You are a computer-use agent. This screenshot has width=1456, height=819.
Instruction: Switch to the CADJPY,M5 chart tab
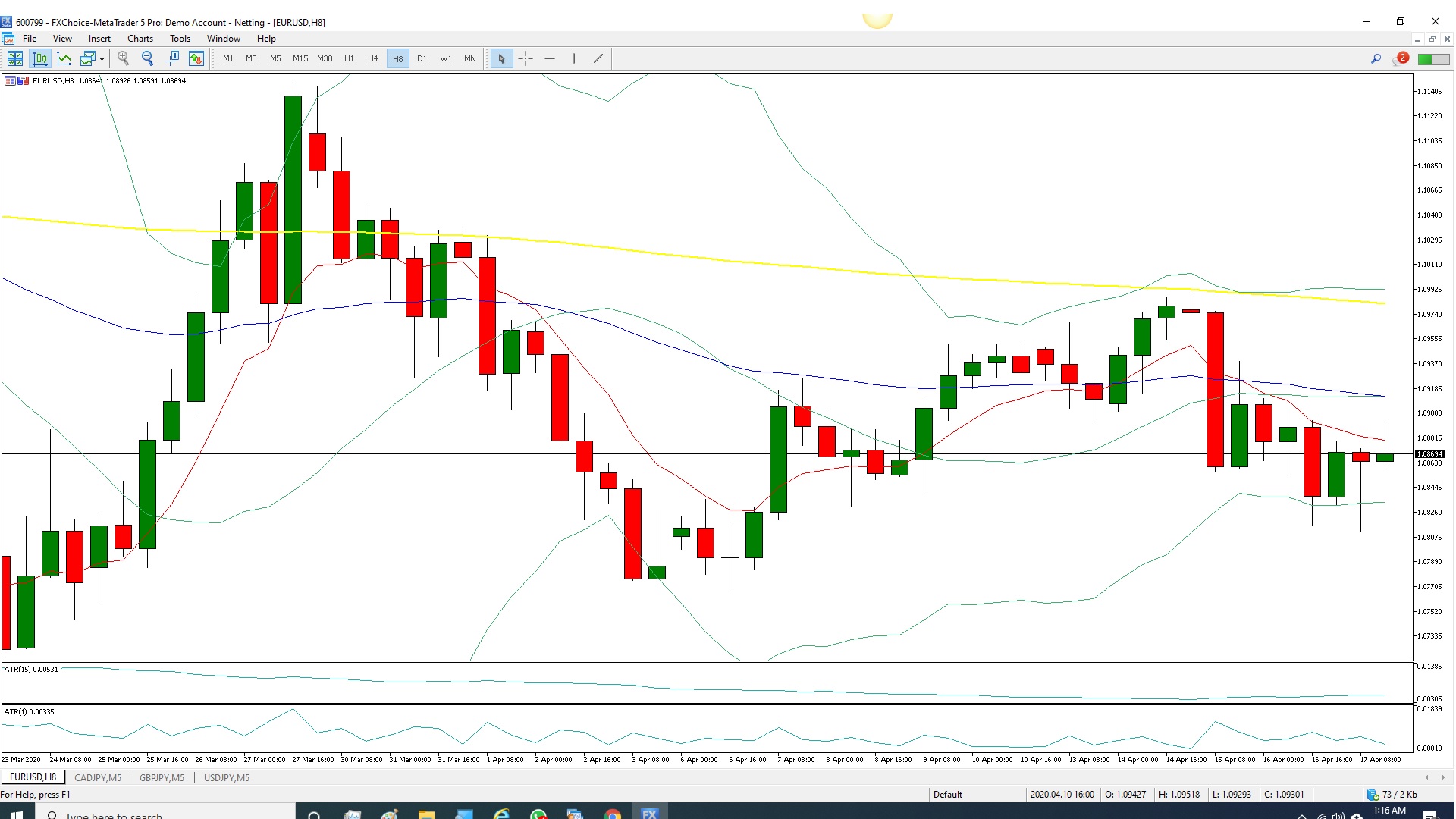[98, 777]
